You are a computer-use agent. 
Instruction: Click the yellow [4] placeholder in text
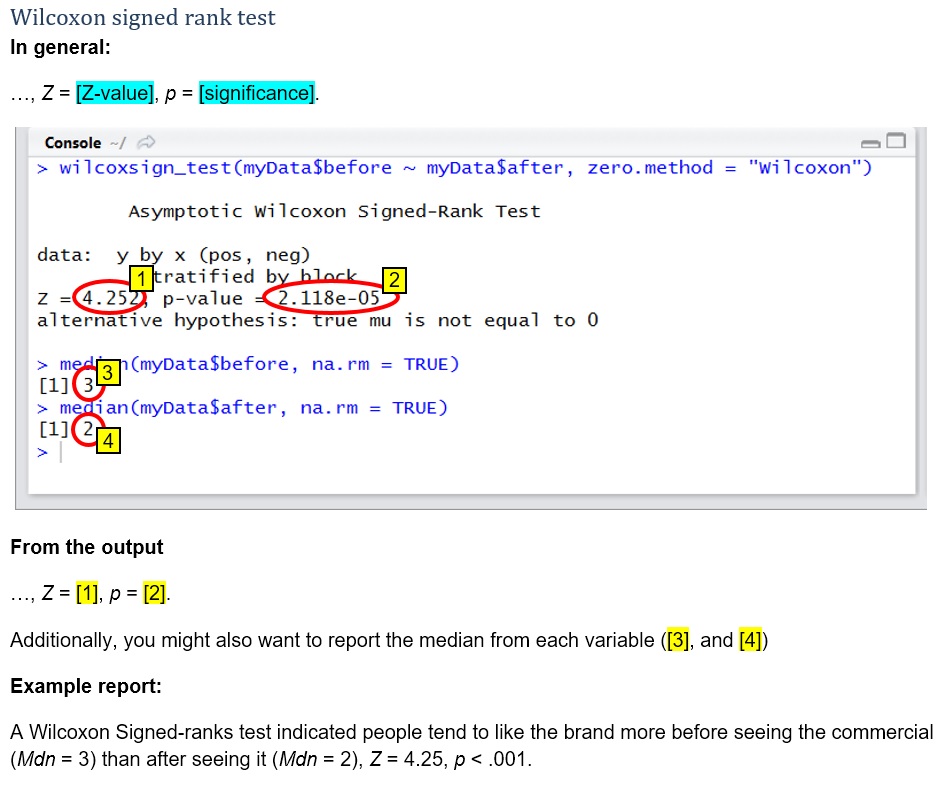[x=750, y=640]
